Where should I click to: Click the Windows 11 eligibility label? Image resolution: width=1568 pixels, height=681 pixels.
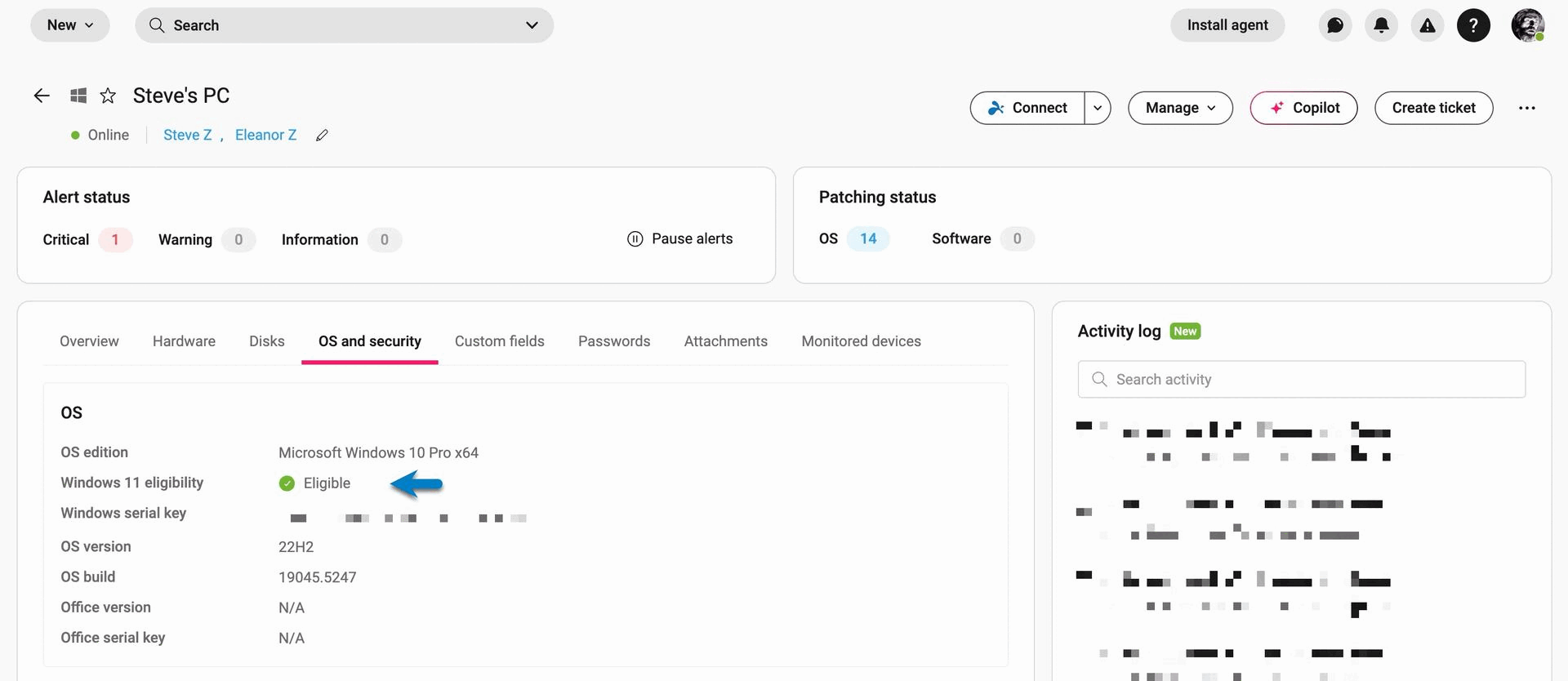pyautogui.click(x=131, y=483)
